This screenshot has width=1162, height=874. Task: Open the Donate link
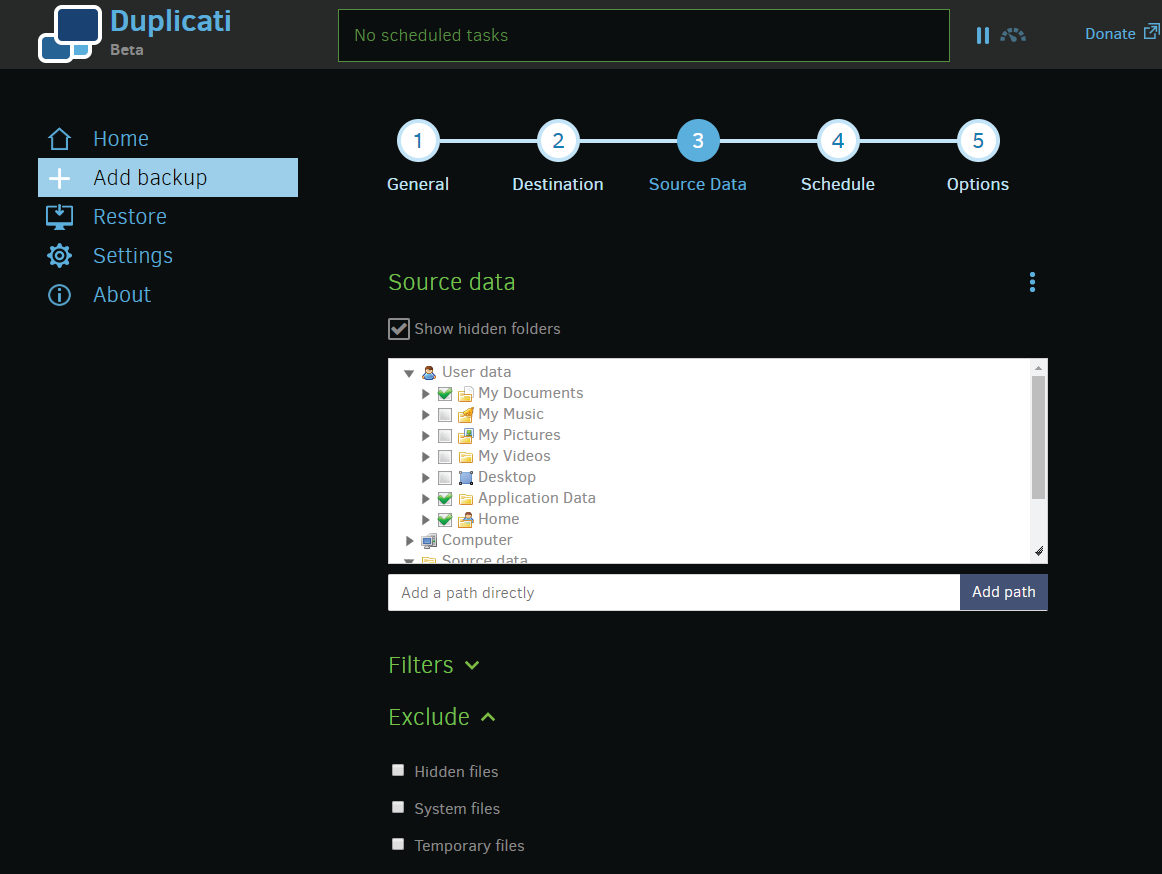click(x=1121, y=33)
